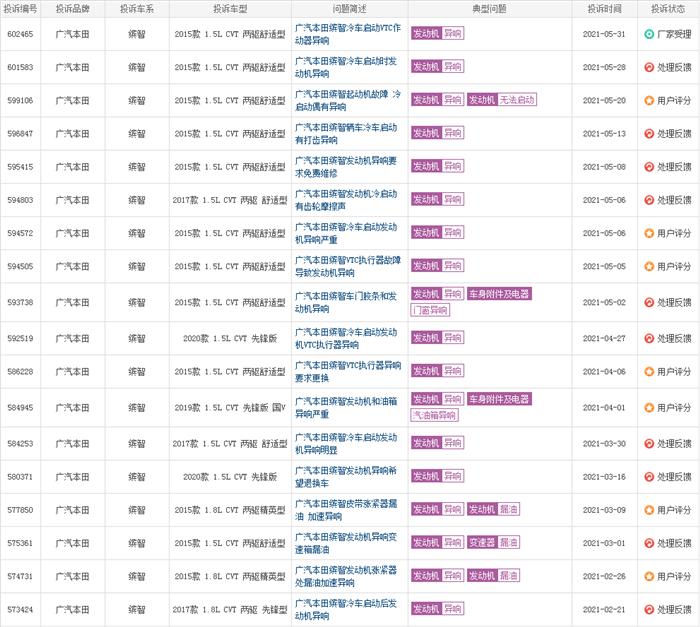
Task: Click the green 厂家受理 status icon for complaint 602465
Action: [x=649, y=34]
